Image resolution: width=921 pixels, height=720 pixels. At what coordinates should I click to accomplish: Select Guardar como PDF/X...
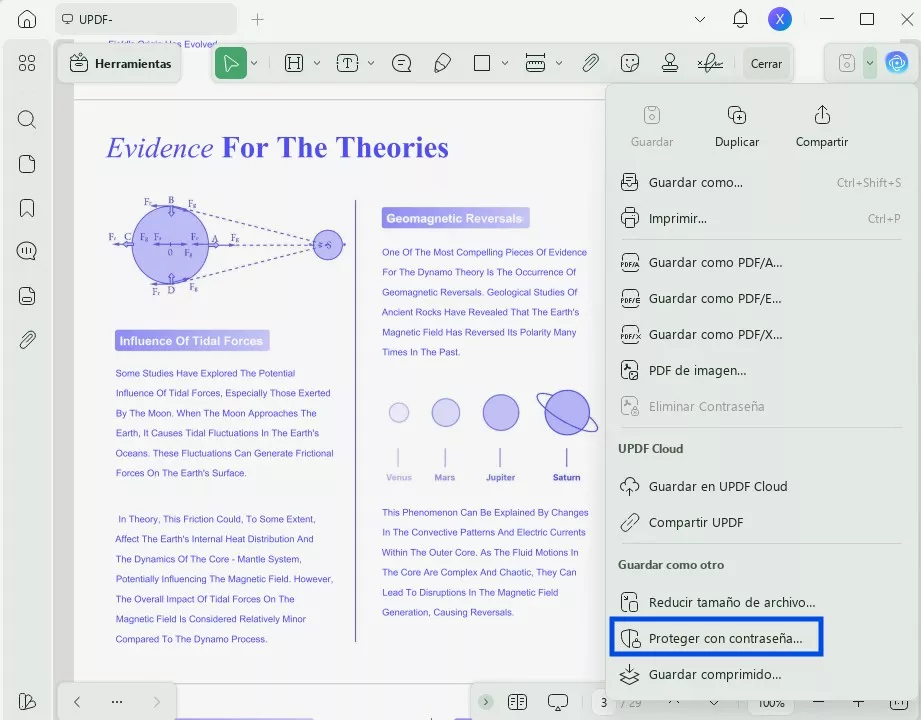pyautogui.click(x=761, y=334)
